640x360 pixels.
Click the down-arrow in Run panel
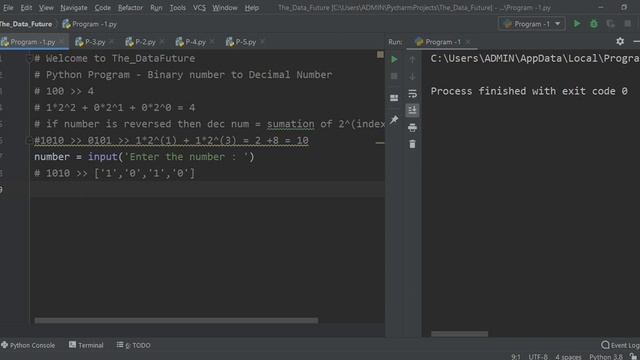[412, 76]
